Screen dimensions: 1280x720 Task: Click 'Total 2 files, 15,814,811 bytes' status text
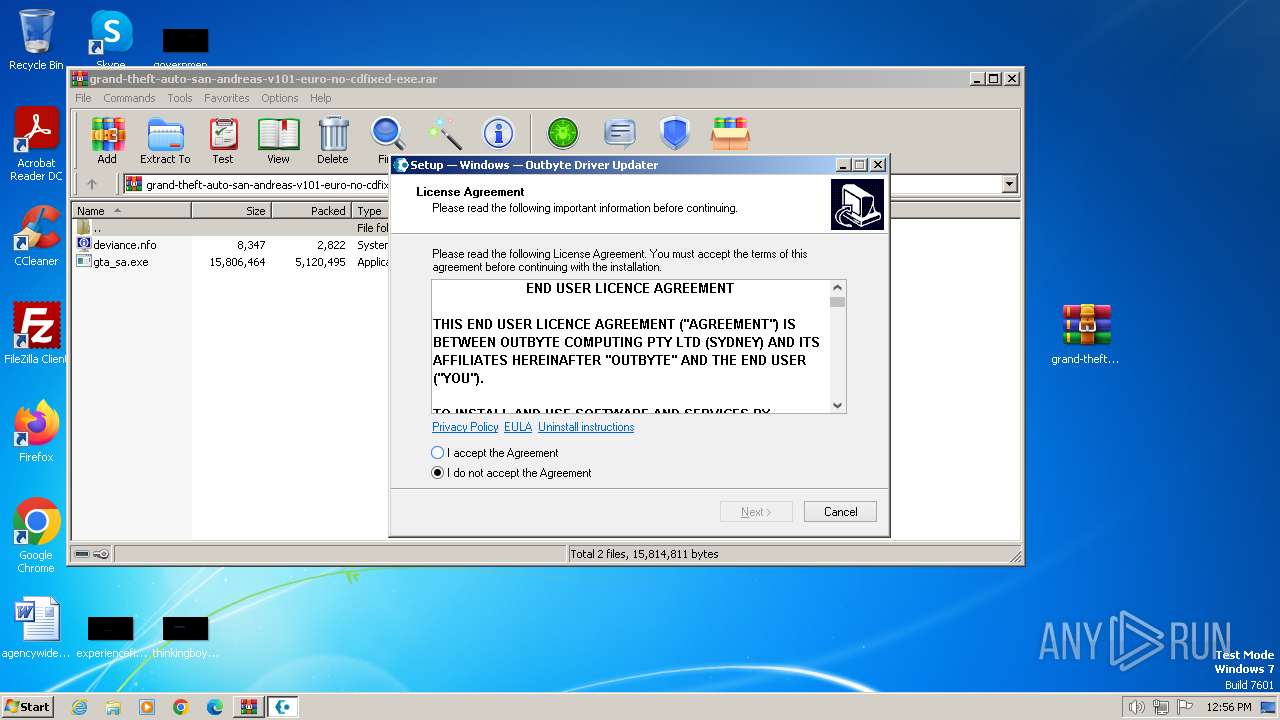pos(644,554)
